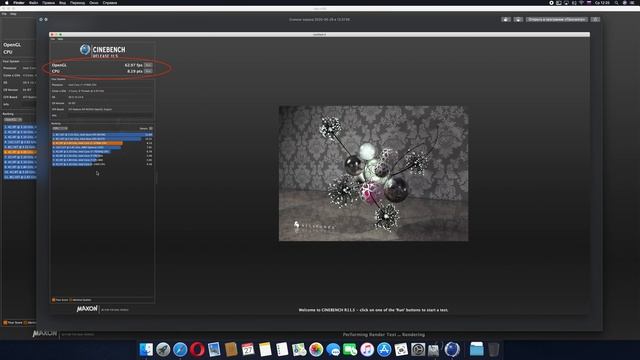Open Calendar showing 27 in Dock
This screenshot has height=360, width=640.
248,349
